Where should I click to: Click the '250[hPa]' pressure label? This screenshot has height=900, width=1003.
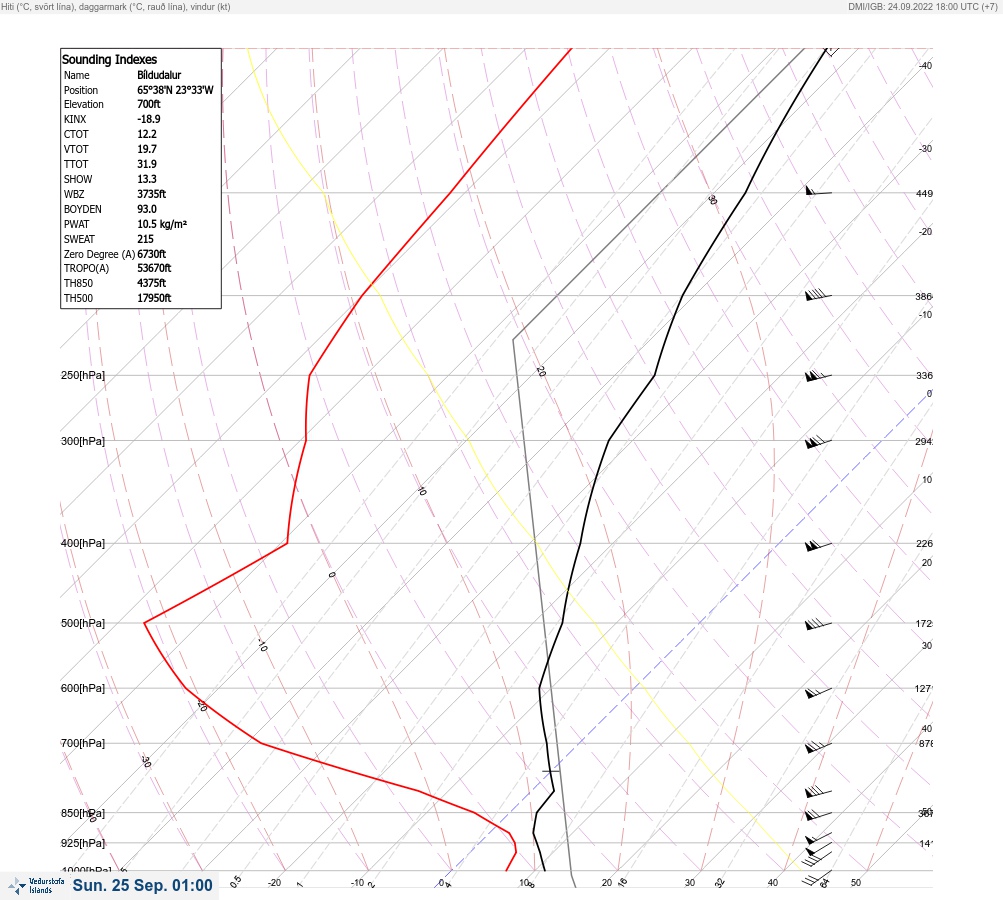pos(83,375)
